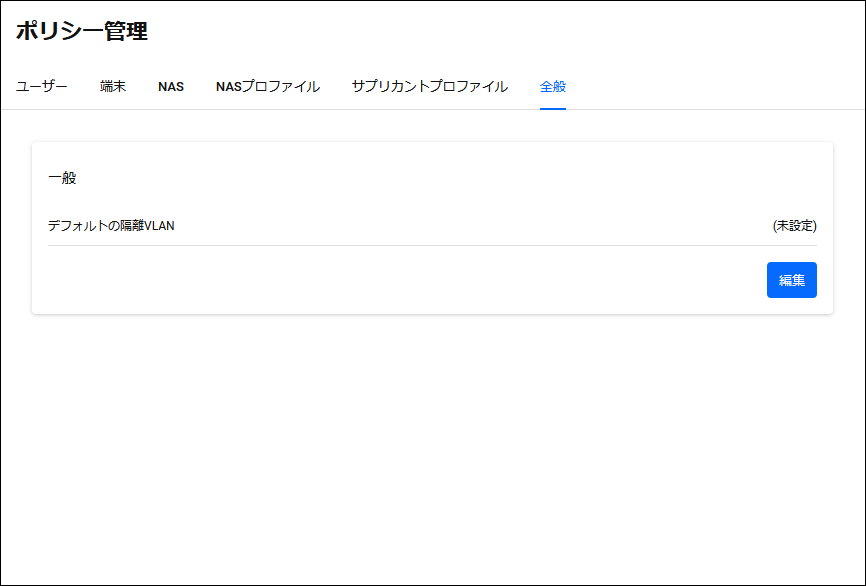The height and width of the screenshot is (586, 866).
Task: Open the 端末 tab
Action: pyautogui.click(x=113, y=87)
